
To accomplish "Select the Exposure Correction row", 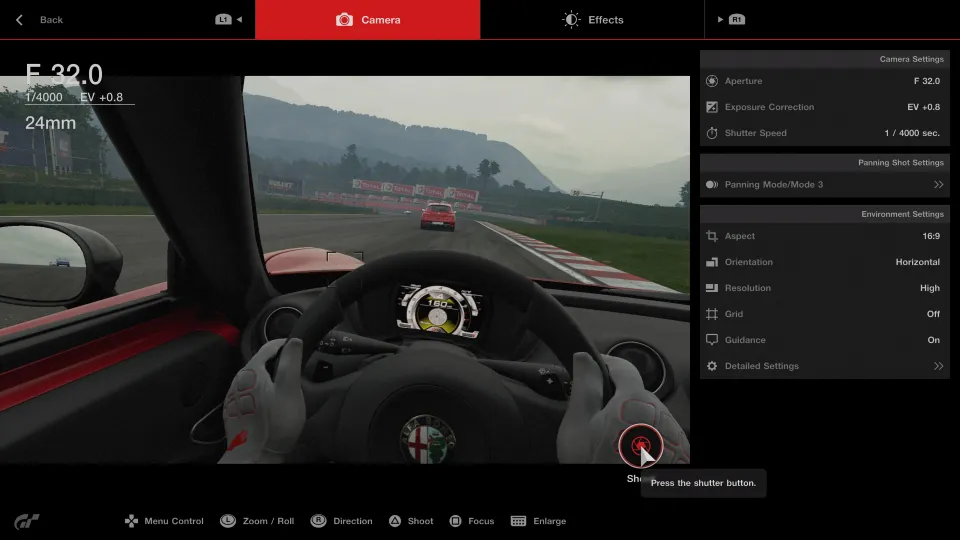I will (825, 107).
